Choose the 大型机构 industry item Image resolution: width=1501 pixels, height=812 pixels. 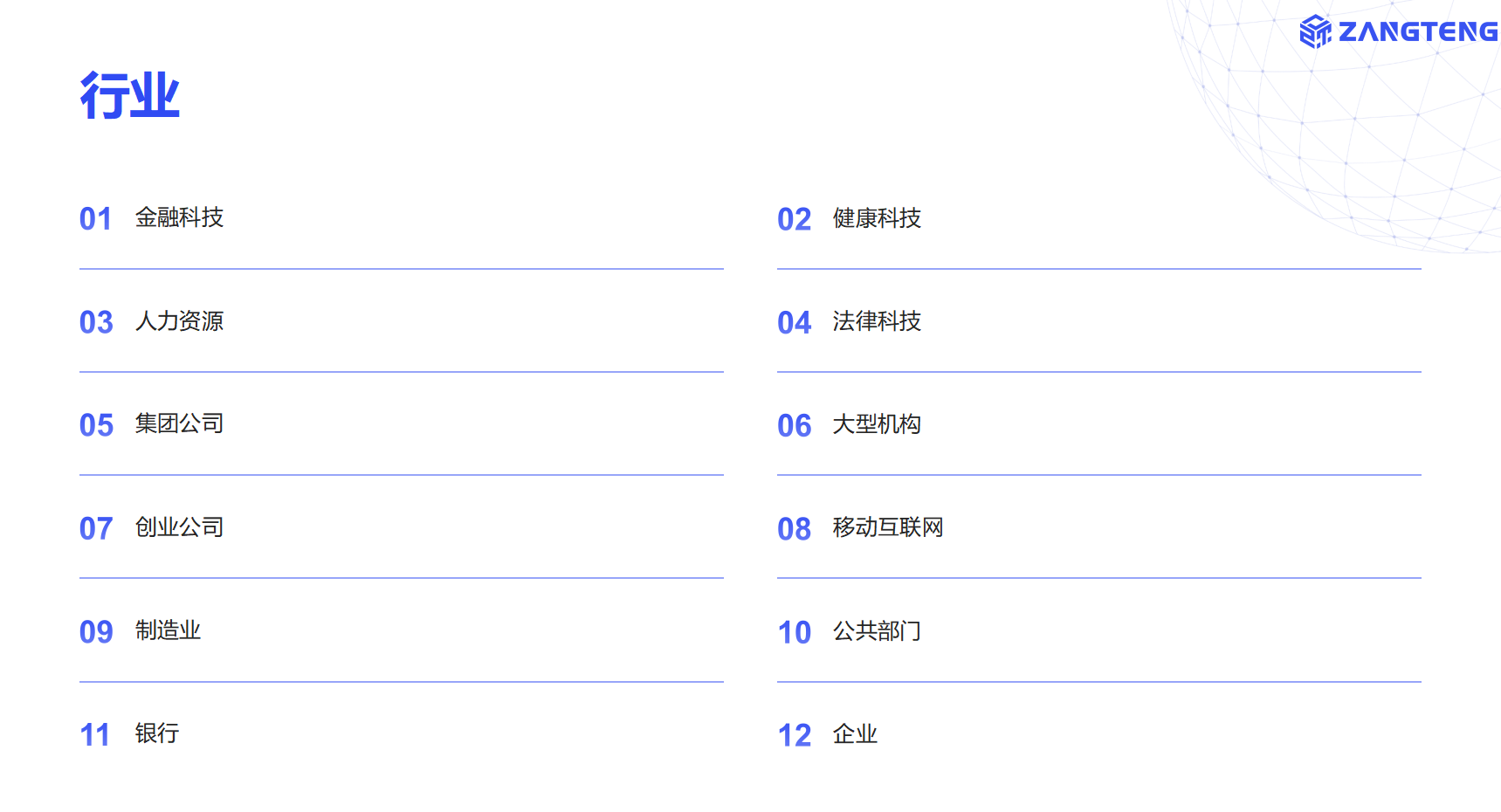point(877,424)
